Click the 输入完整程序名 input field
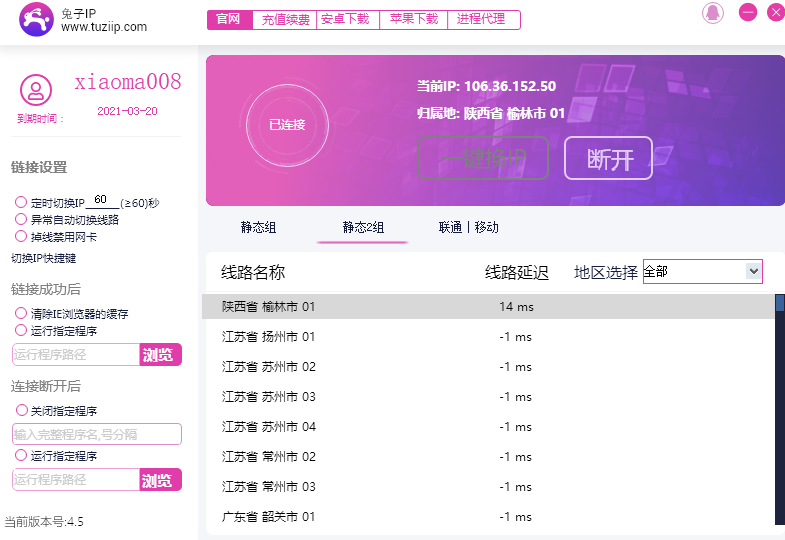The height and width of the screenshot is (540, 785). coord(97,434)
